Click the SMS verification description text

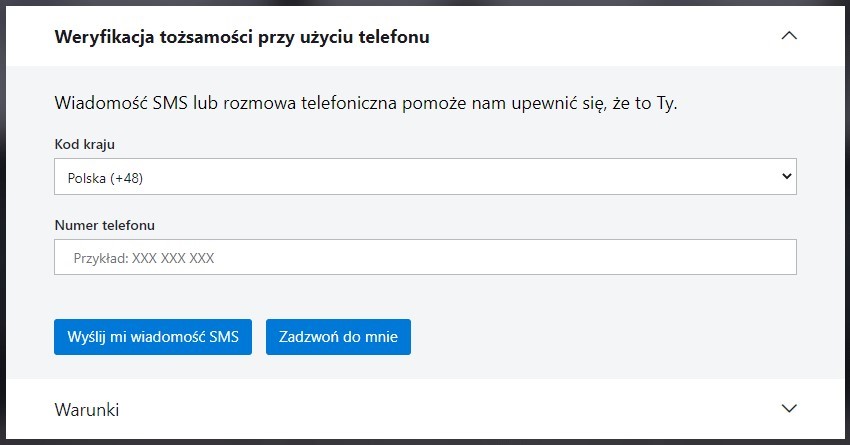(365, 103)
